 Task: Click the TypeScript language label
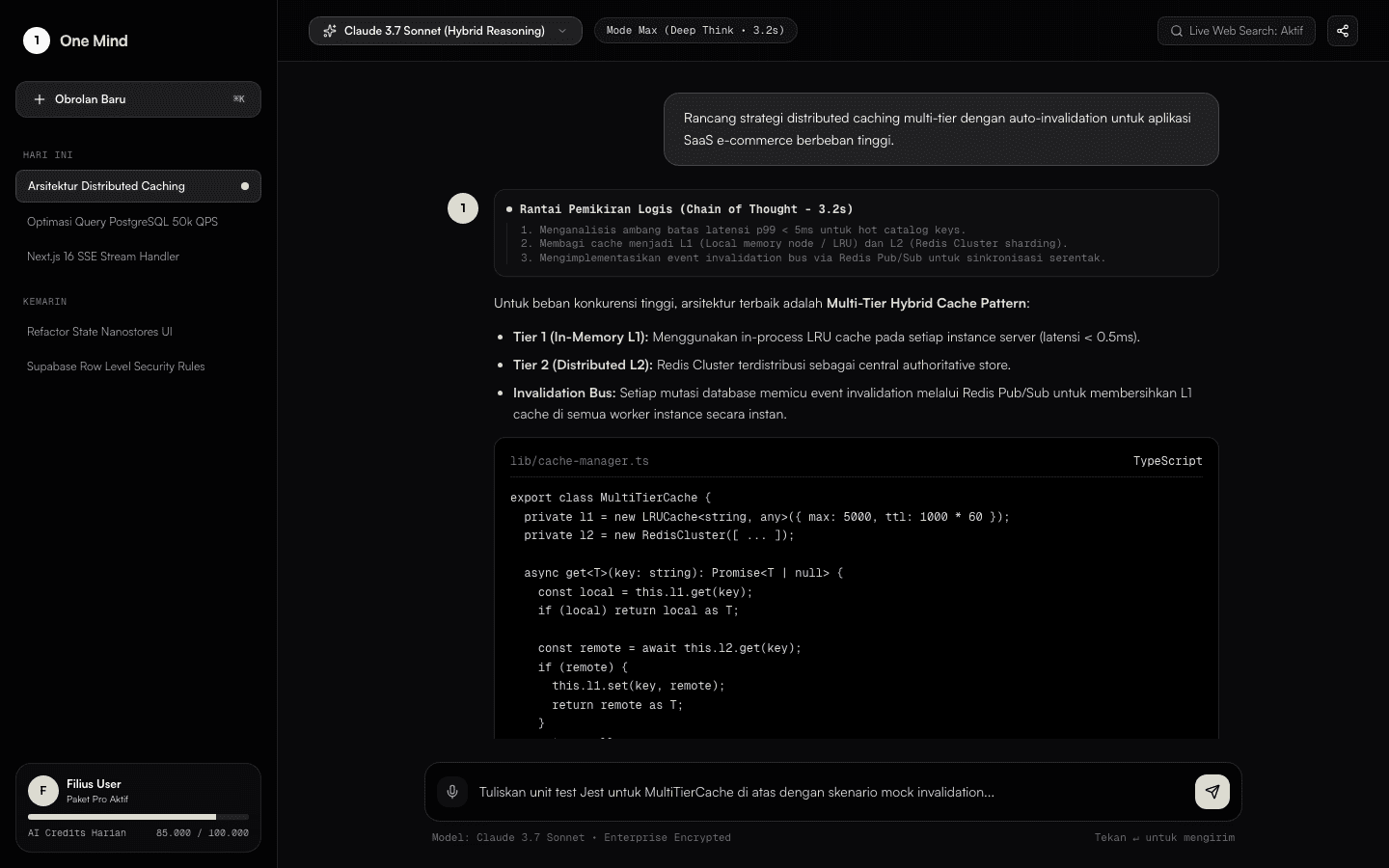(1168, 461)
